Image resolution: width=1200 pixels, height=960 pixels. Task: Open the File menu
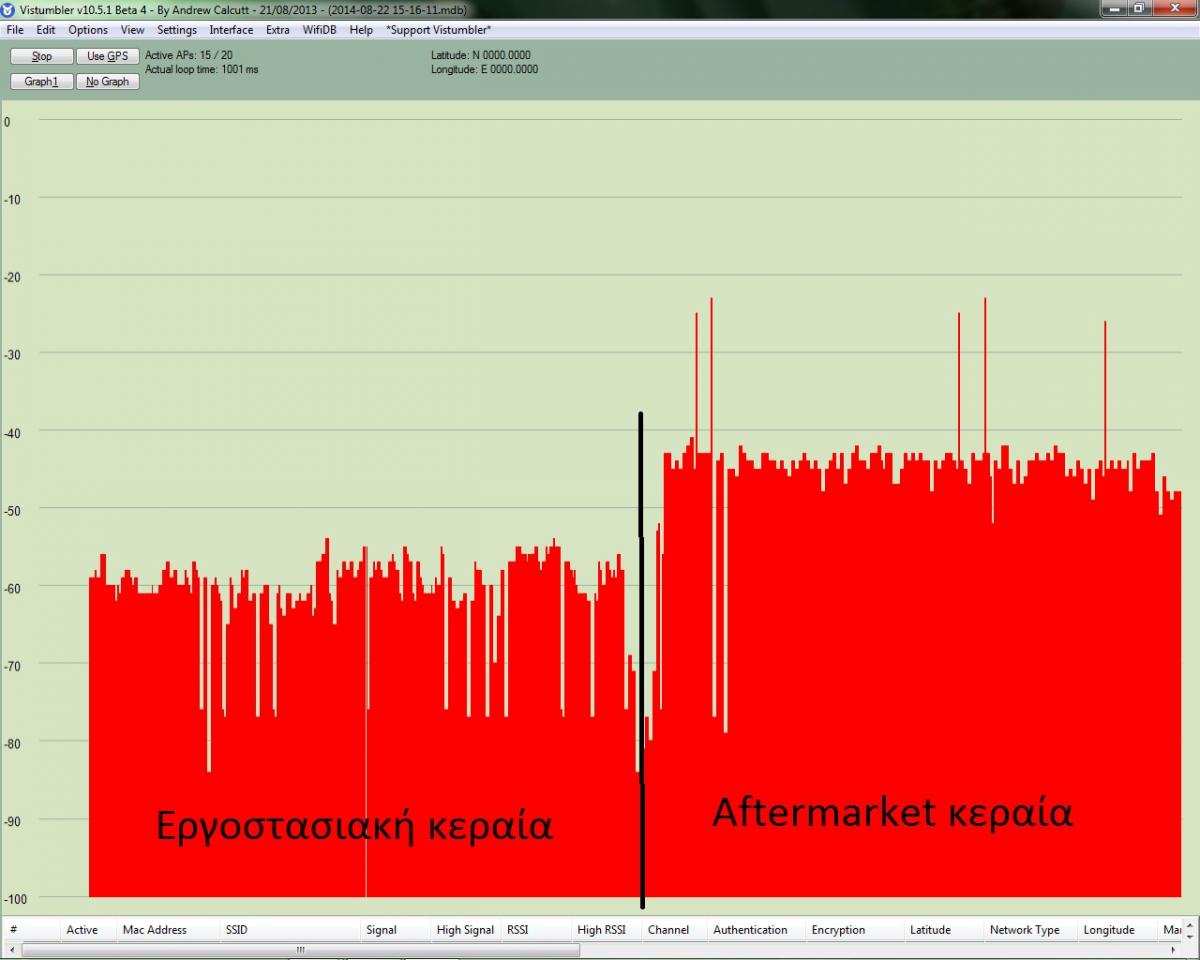pos(15,30)
